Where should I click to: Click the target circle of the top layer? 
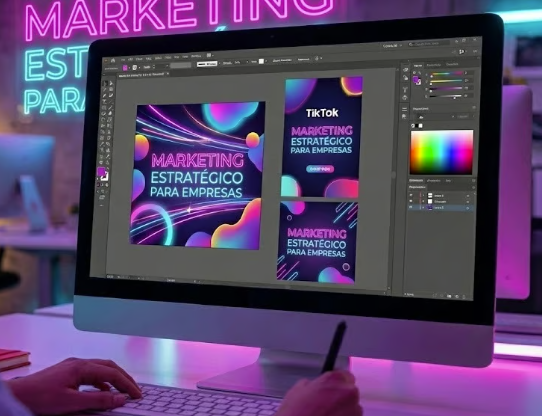pos(468,196)
